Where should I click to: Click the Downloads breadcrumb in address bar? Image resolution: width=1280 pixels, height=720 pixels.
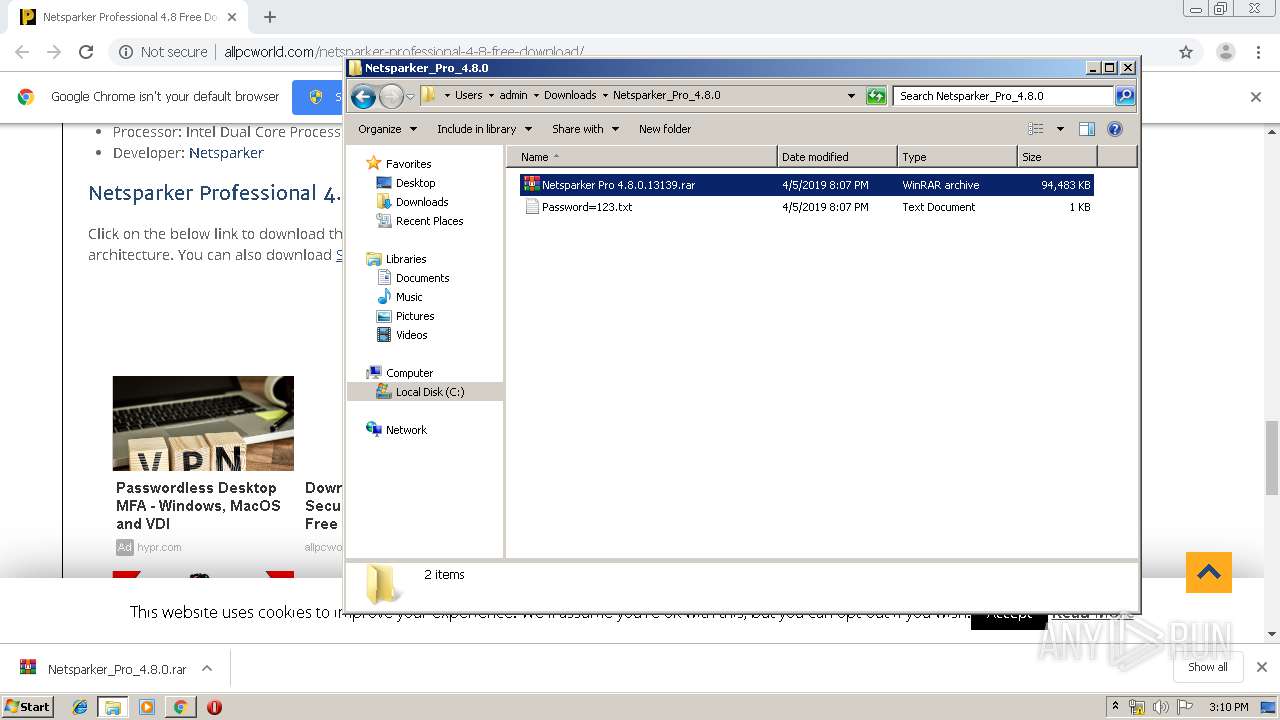coord(570,96)
